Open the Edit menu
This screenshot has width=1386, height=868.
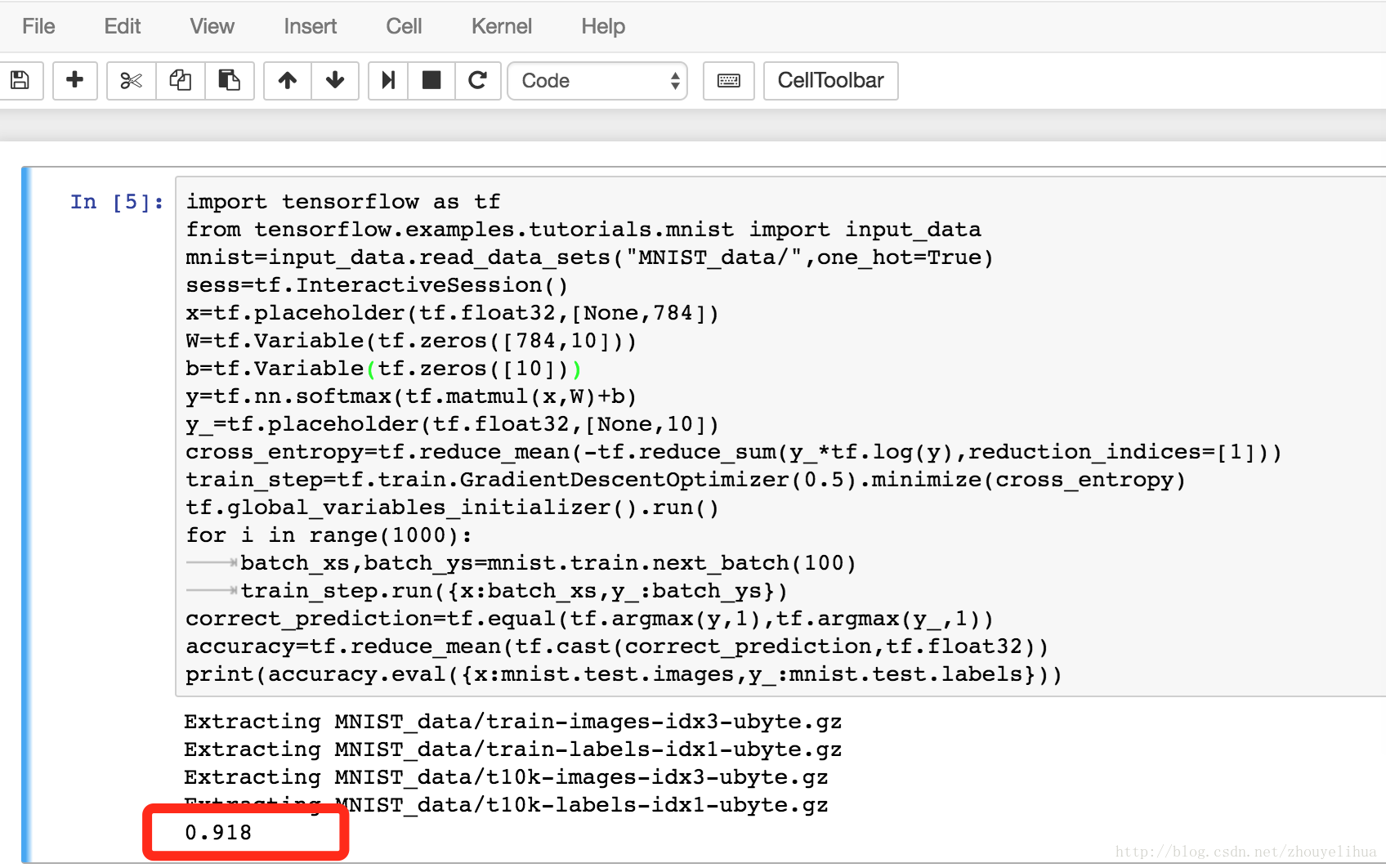(123, 26)
